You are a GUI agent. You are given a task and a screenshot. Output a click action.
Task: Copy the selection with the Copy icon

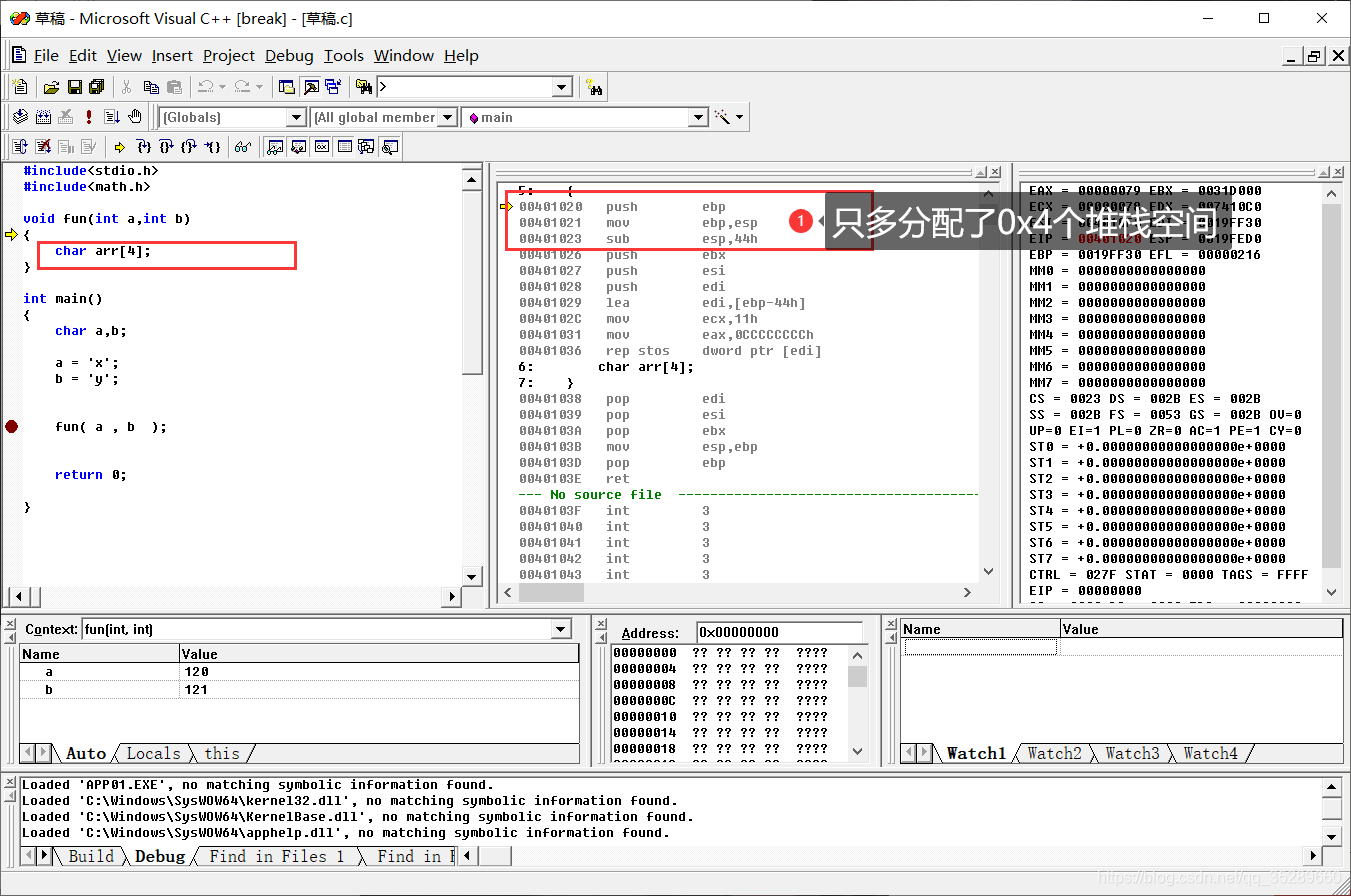click(151, 87)
